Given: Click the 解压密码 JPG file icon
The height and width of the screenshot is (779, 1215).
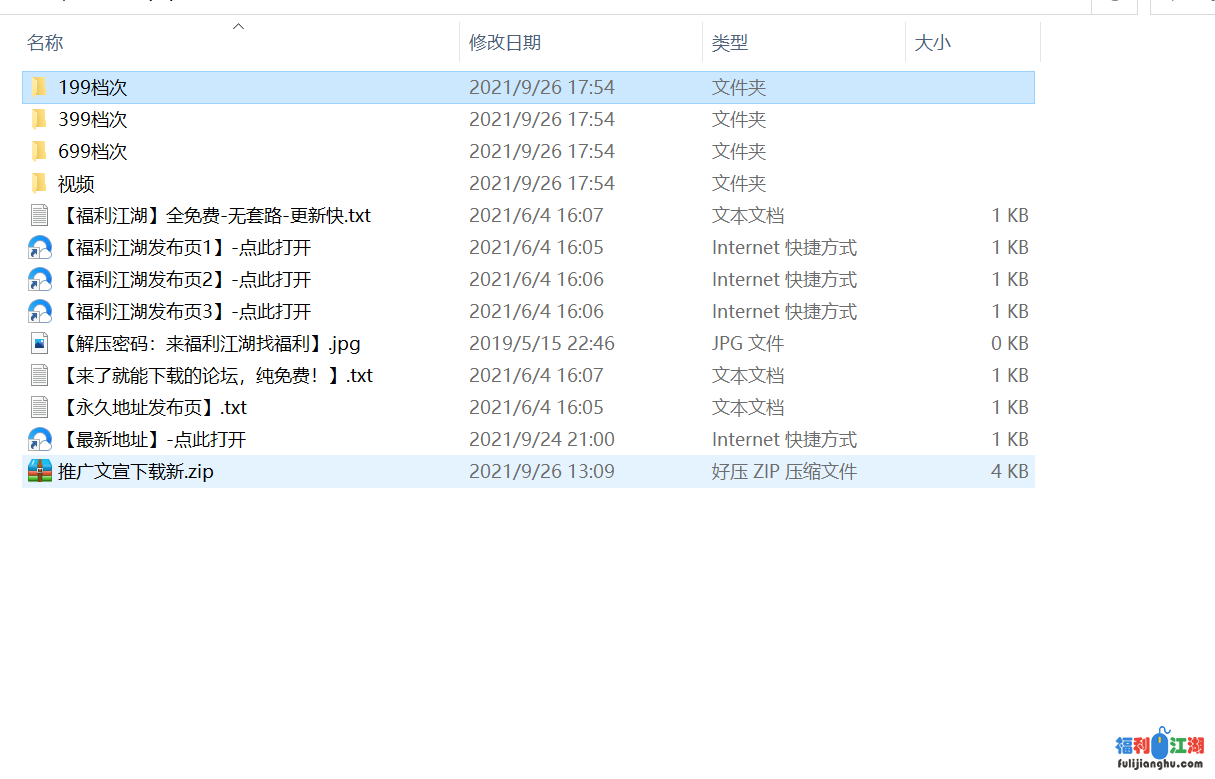Looking at the screenshot, I should tap(39, 343).
